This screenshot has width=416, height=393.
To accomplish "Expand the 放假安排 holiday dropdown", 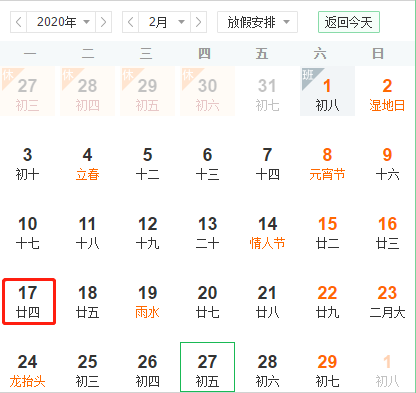I will 257,22.
